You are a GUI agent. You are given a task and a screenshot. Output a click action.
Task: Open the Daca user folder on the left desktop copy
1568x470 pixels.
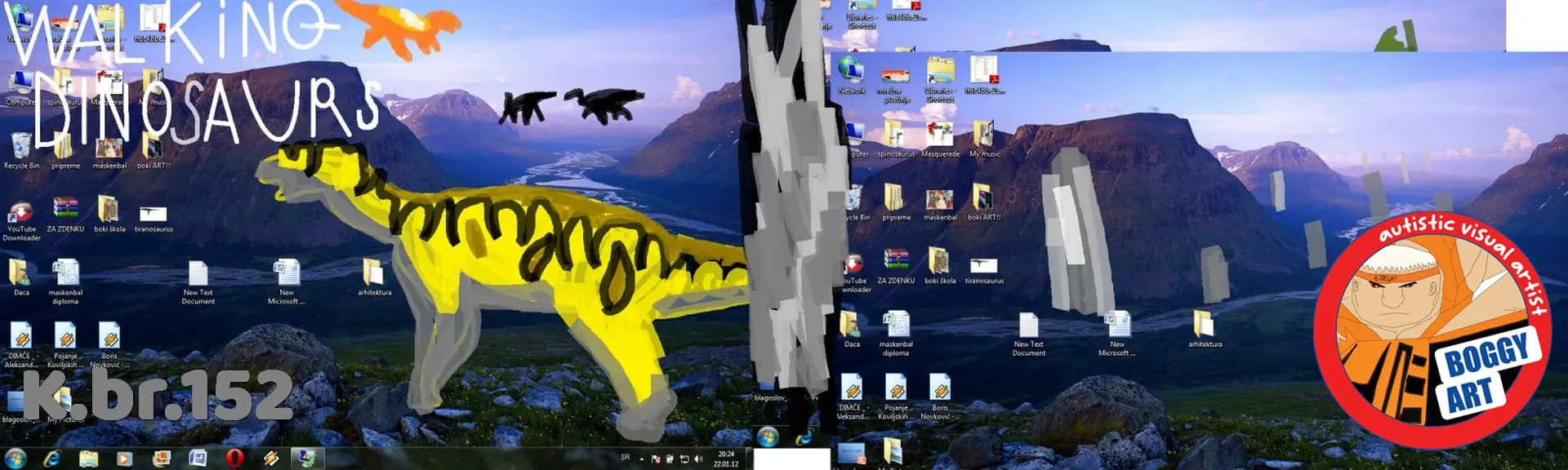point(21,277)
